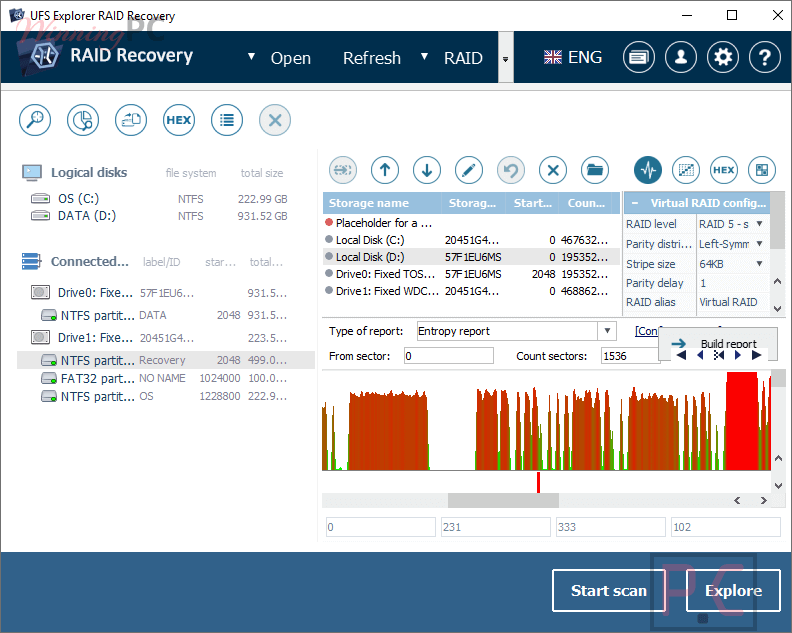Click the center-position marker between the arrows
The image size is (792, 633).
click(719, 355)
